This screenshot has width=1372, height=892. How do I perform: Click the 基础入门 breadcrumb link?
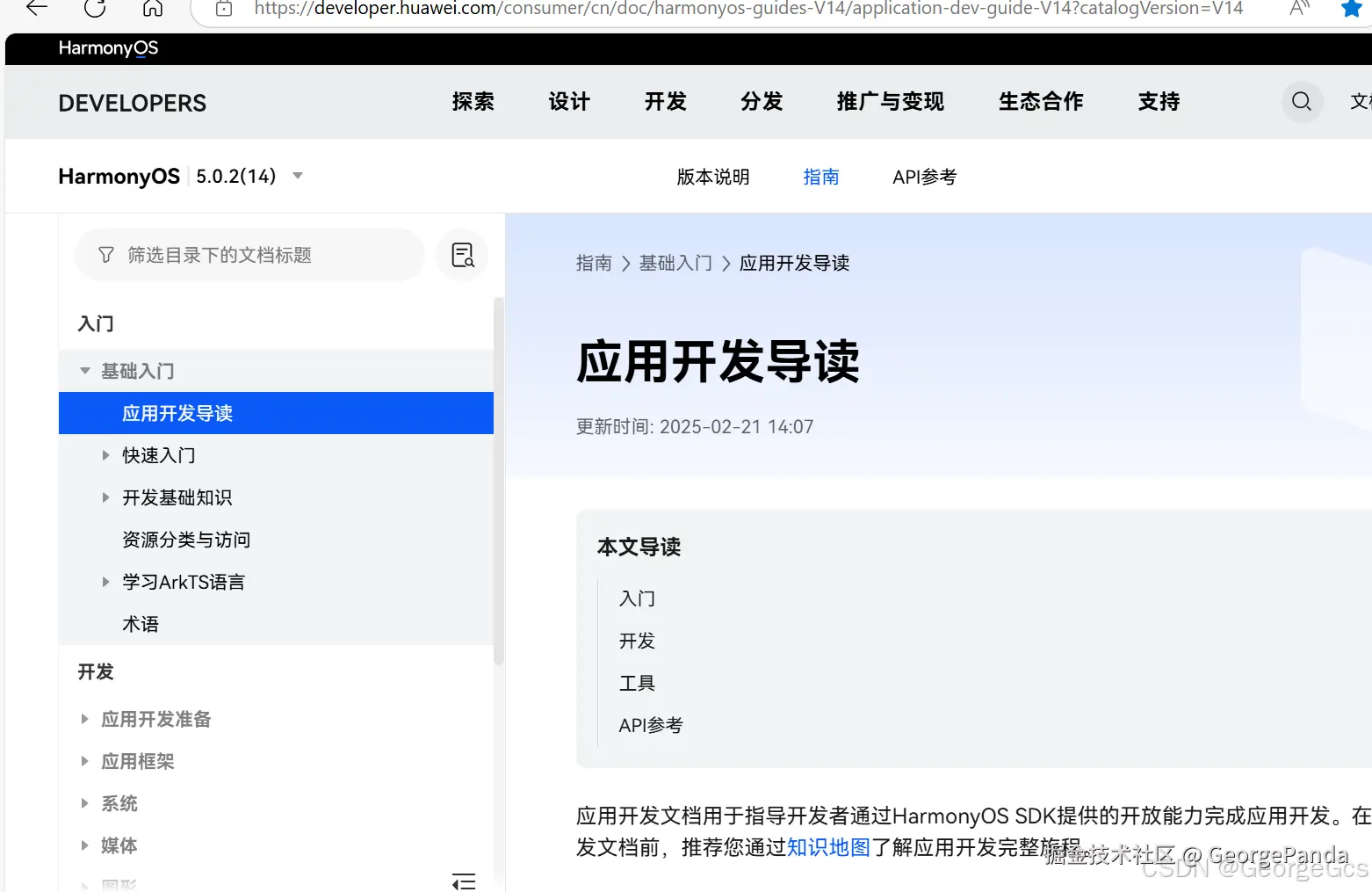(x=675, y=263)
